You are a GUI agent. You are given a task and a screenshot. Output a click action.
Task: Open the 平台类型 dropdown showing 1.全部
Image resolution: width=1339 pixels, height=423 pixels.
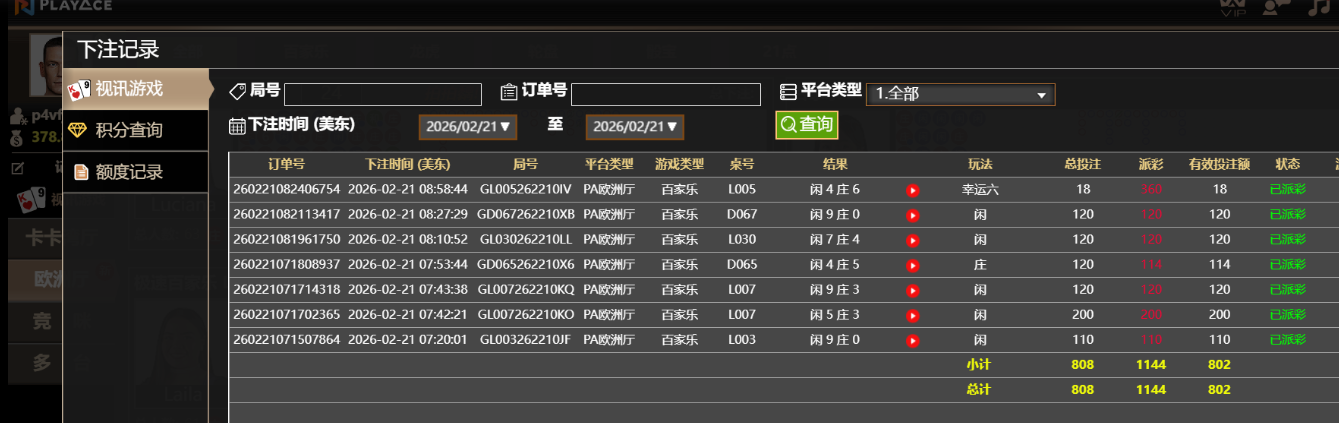[x=960, y=94]
